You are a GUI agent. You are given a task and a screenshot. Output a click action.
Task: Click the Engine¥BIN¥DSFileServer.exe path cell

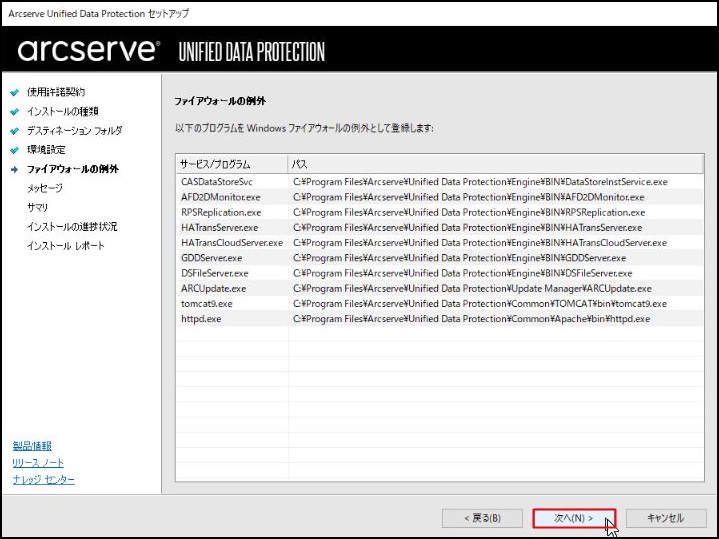pos(462,273)
